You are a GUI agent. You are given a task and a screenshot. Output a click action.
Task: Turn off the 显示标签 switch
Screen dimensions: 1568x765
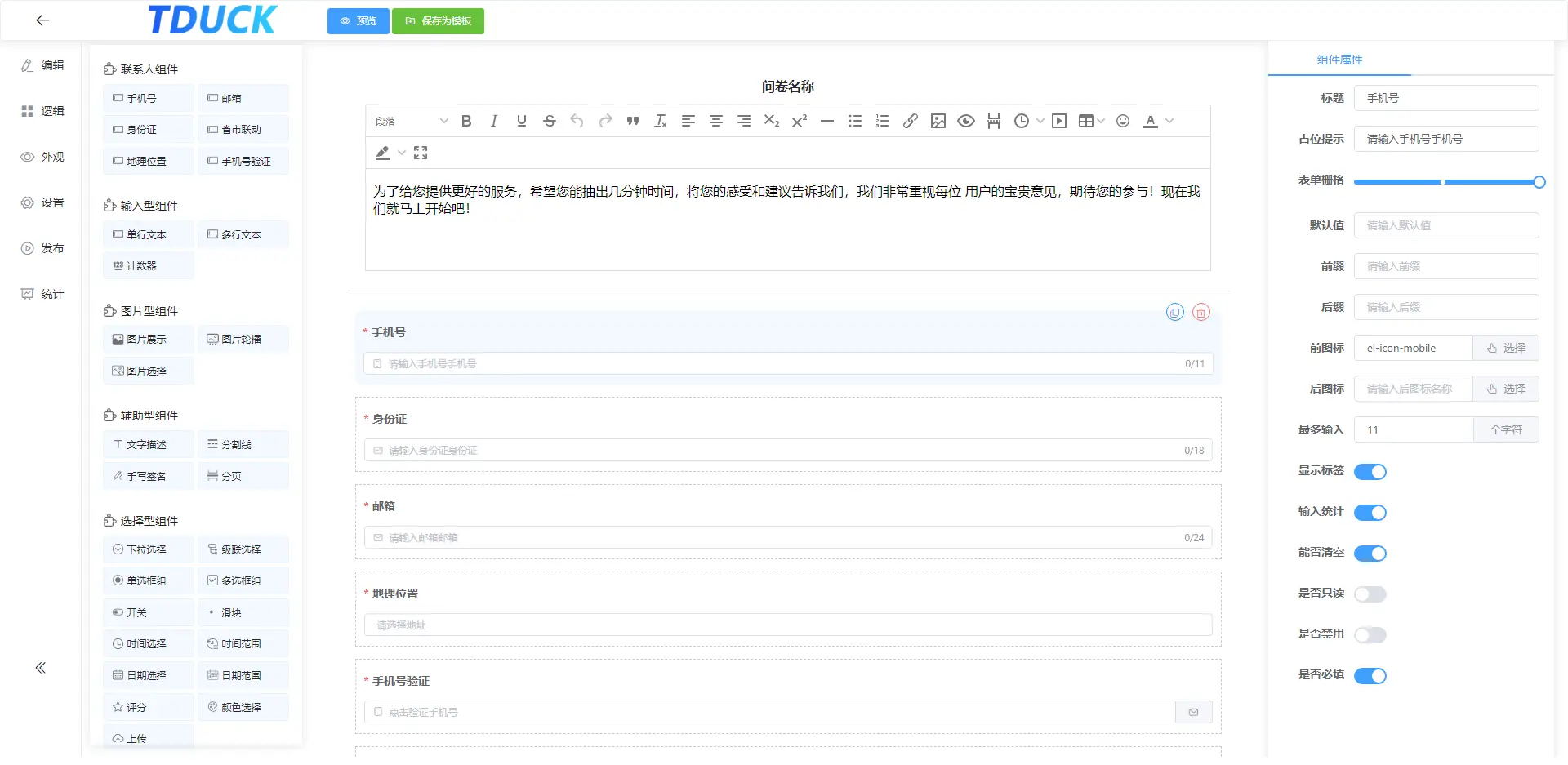click(1370, 472)
